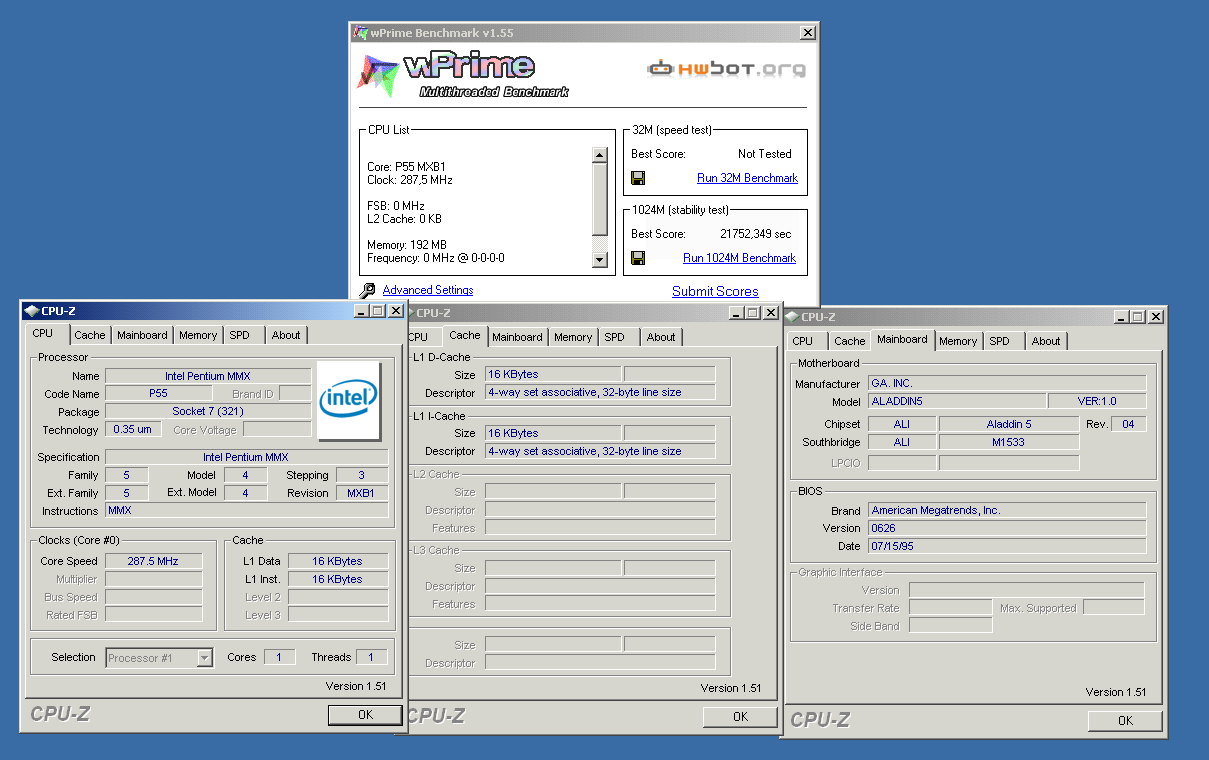Click Submit Scores link

[715, 291]
